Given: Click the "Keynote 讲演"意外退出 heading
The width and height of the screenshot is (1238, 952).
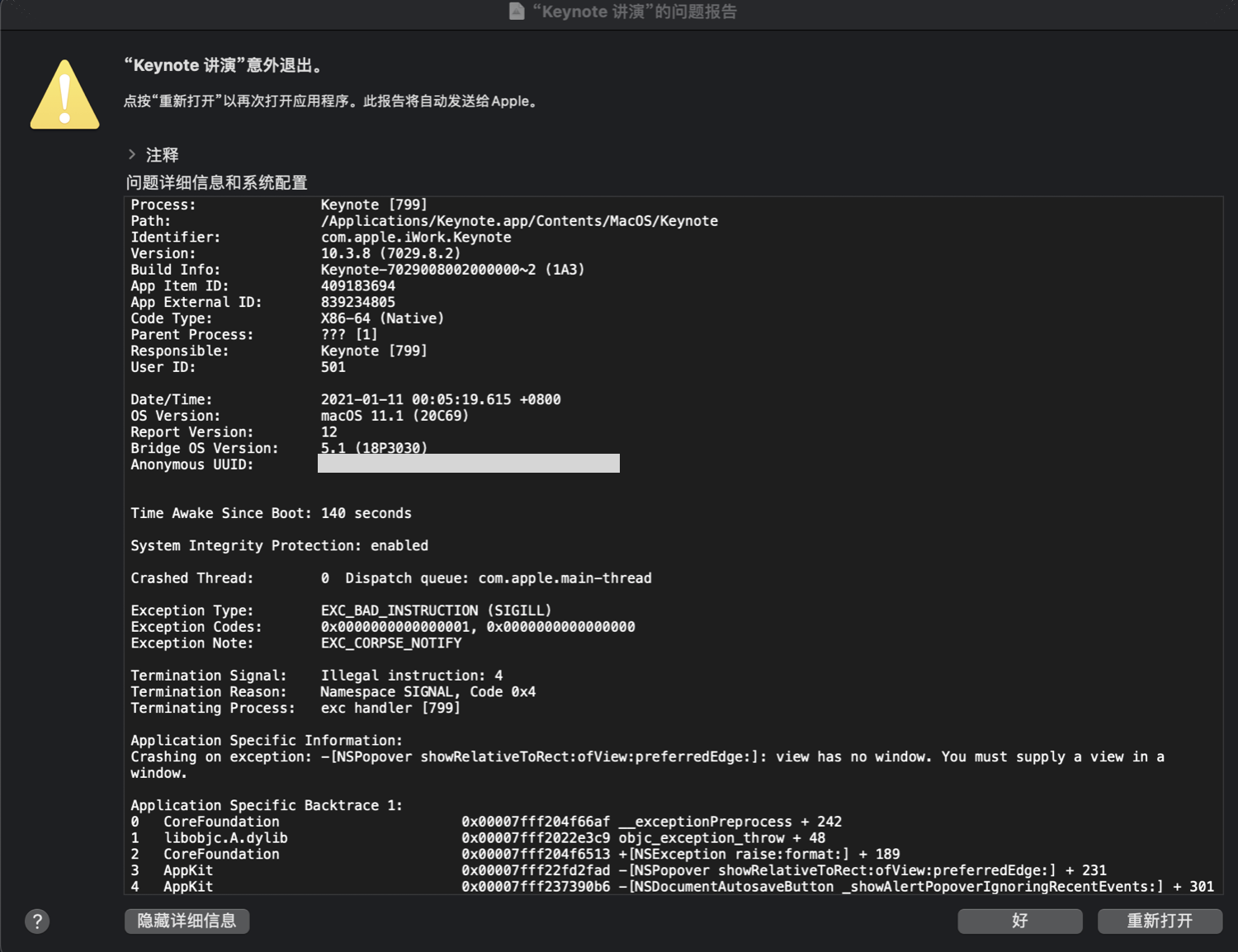Looking at the screenshot, I should (224, 65).
